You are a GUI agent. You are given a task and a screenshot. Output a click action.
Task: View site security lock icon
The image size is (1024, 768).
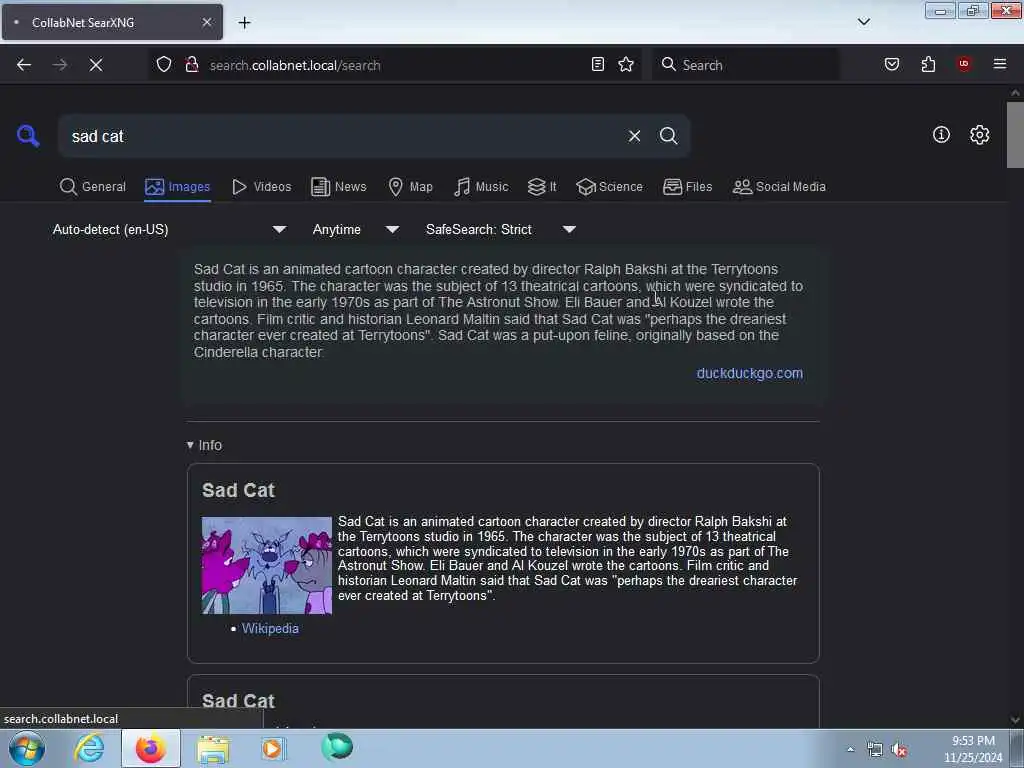pos(192,65)
